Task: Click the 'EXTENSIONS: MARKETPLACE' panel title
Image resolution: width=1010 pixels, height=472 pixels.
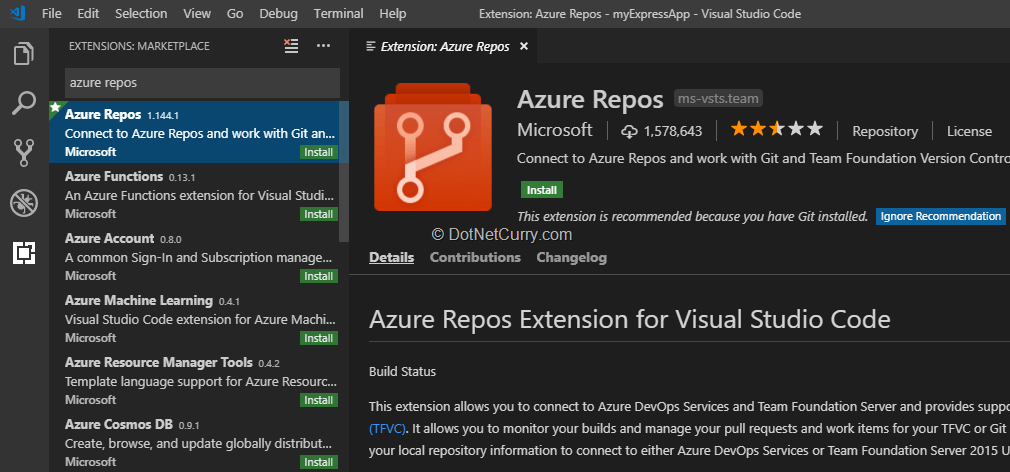Action: tap(139, 46)
